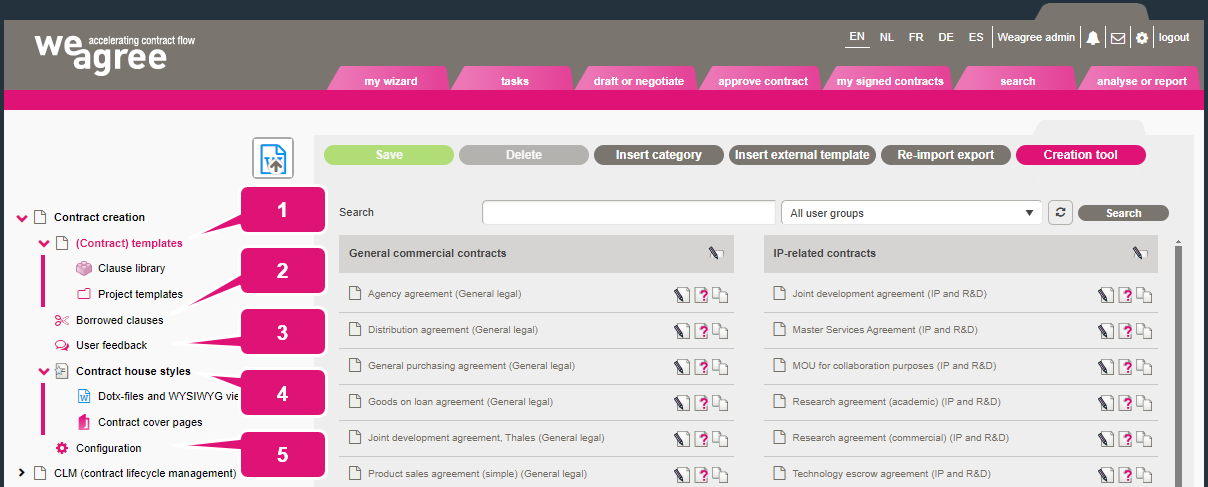This screenshot has height=487, width=1208.
Task: Click the copy icon for Agency agreement
Action: coord(721,295)
